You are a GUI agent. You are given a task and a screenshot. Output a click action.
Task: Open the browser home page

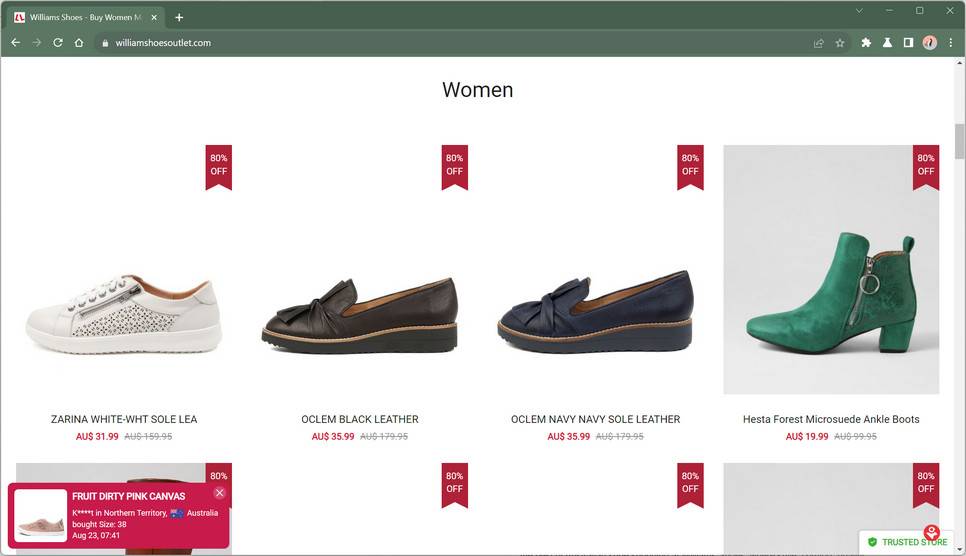click(79, 43)
